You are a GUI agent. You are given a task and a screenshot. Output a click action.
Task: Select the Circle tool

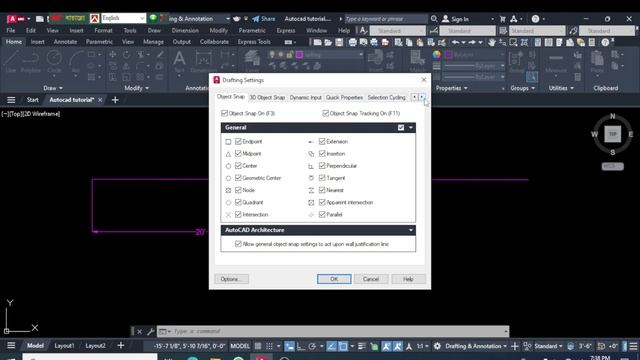point(54,61)
